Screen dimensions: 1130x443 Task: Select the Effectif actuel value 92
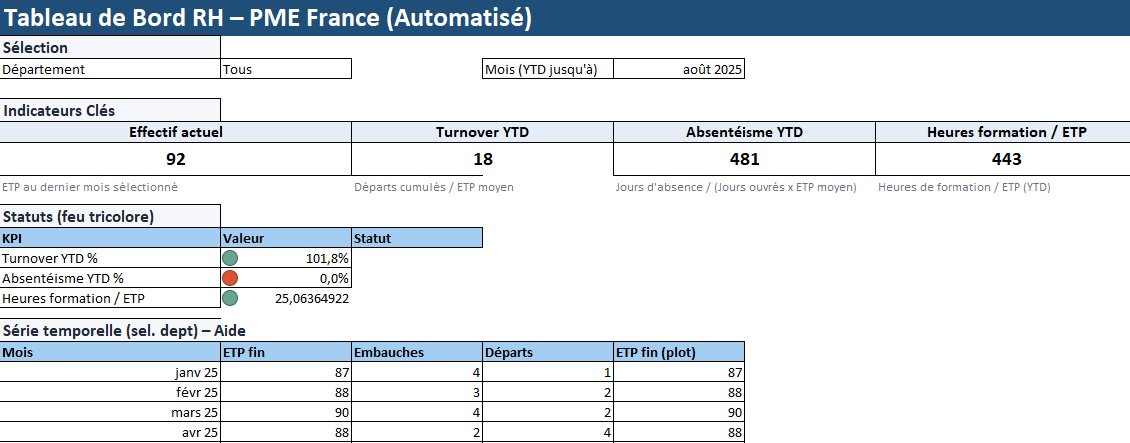tap(176, 159)
